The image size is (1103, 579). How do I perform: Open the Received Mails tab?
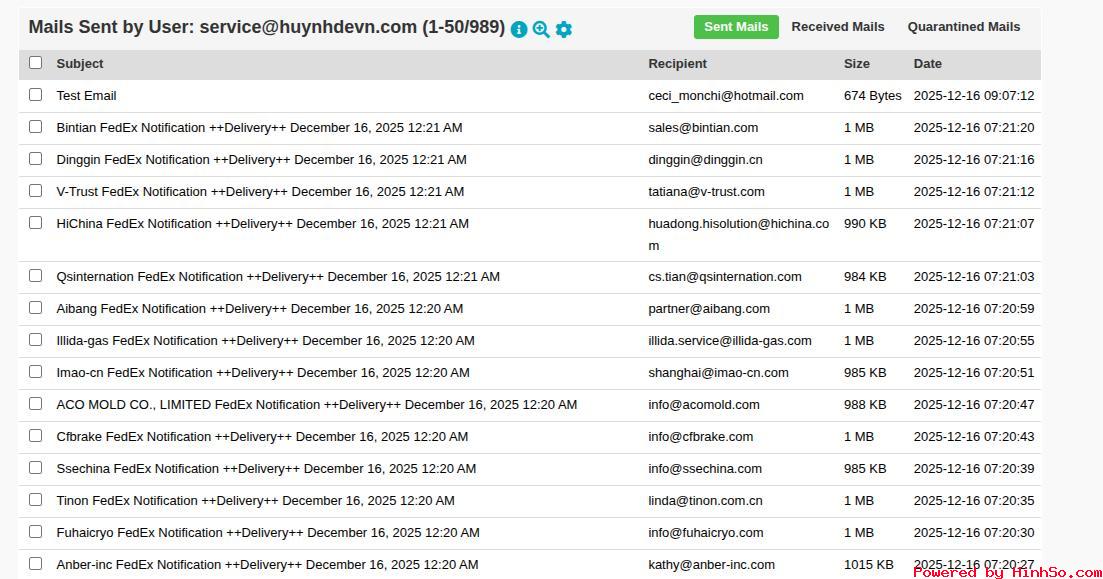pos(838,27)
